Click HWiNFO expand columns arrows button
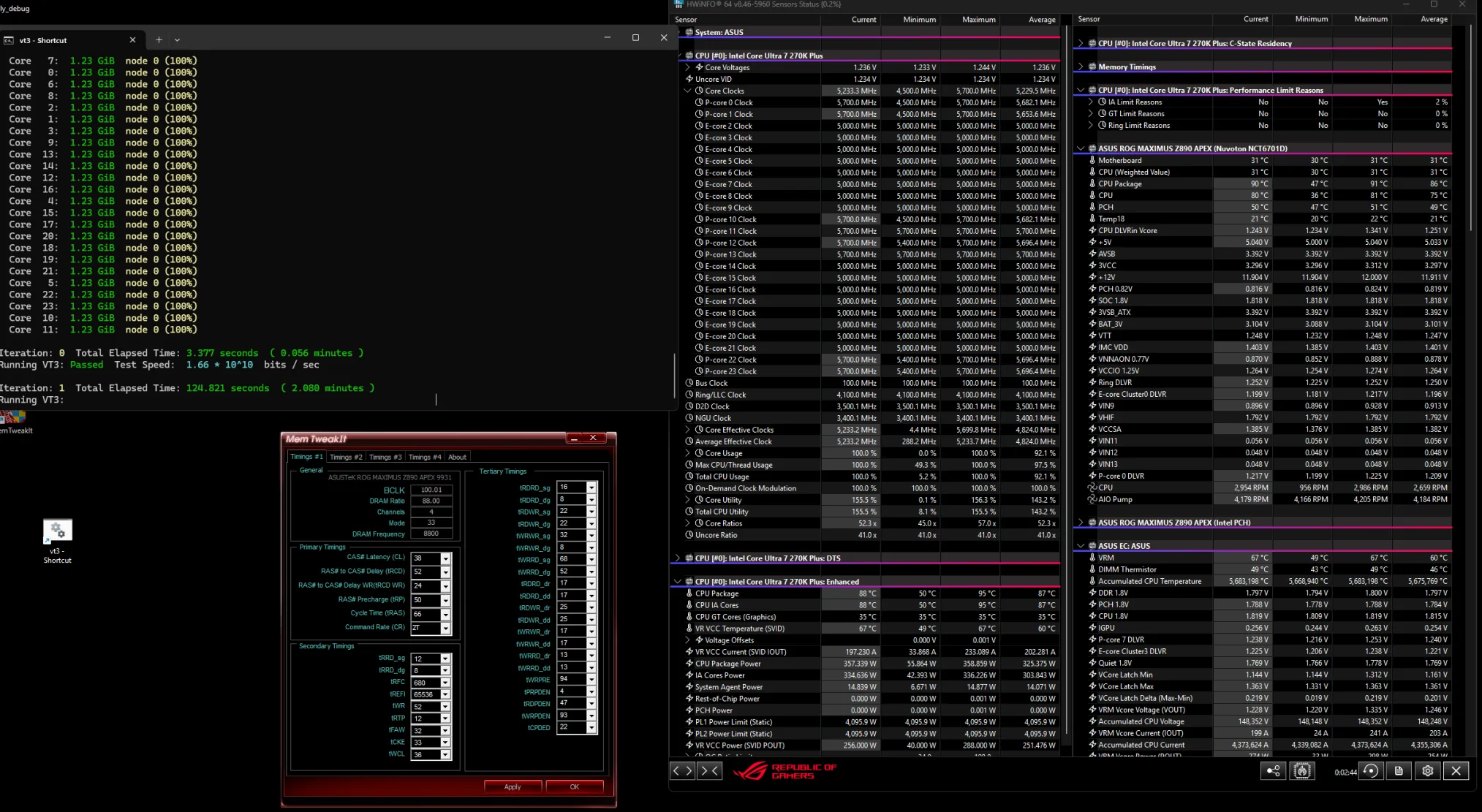Screen dimensions: 1482x812 tap(682, 770)
